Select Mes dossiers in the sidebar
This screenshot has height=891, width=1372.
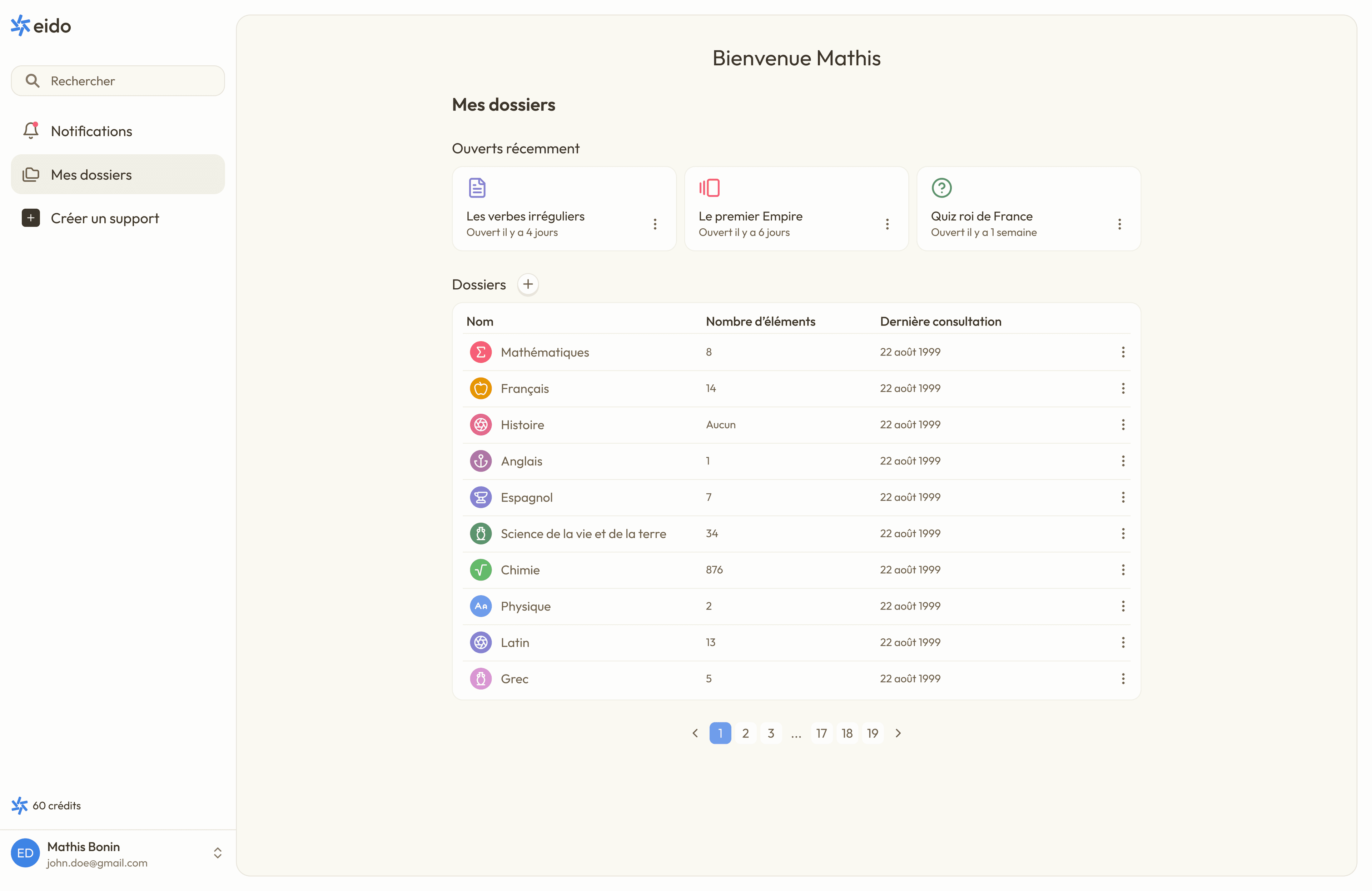click(90, 174)
